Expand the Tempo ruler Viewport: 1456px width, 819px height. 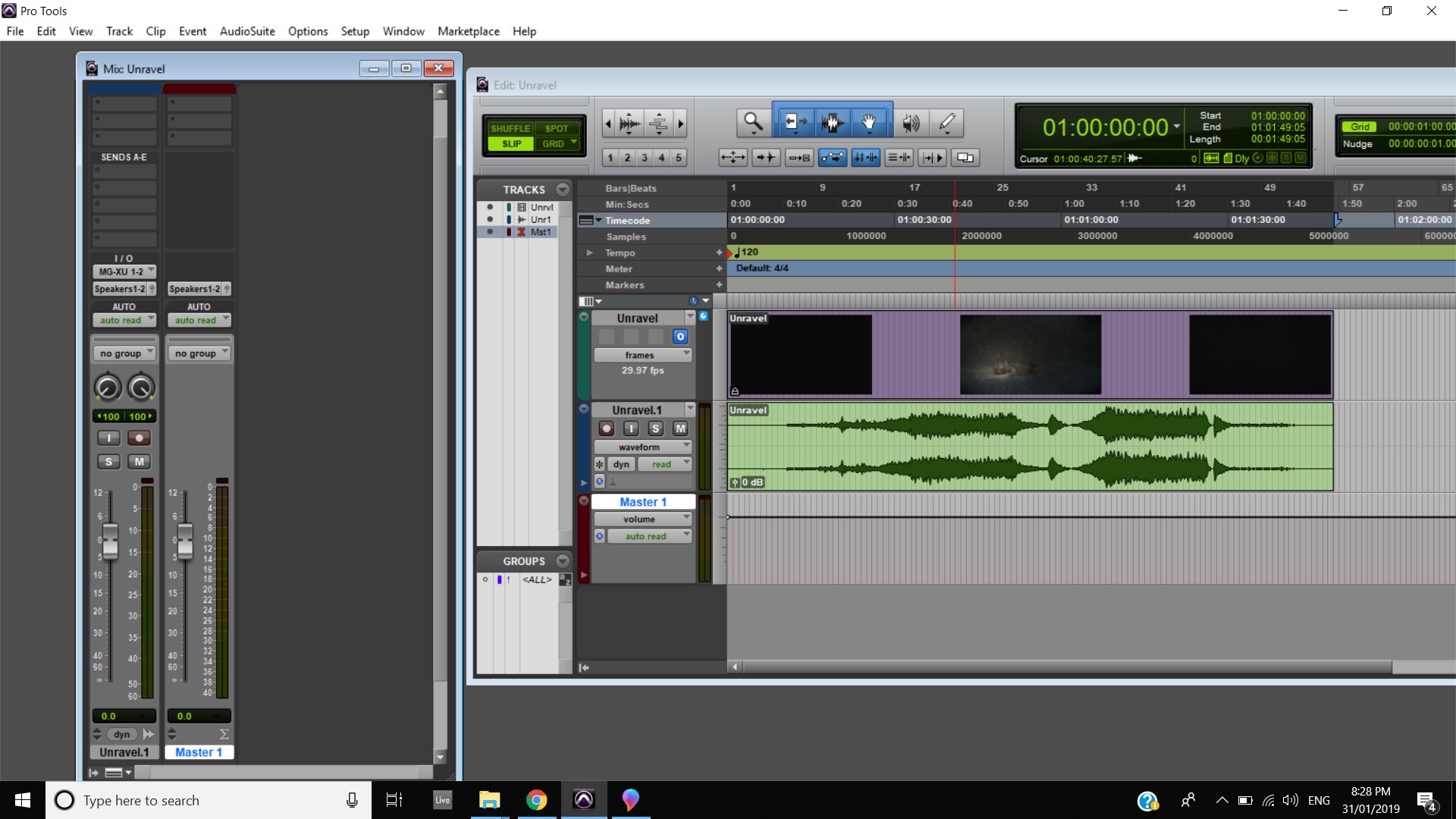tap(589, 253)
